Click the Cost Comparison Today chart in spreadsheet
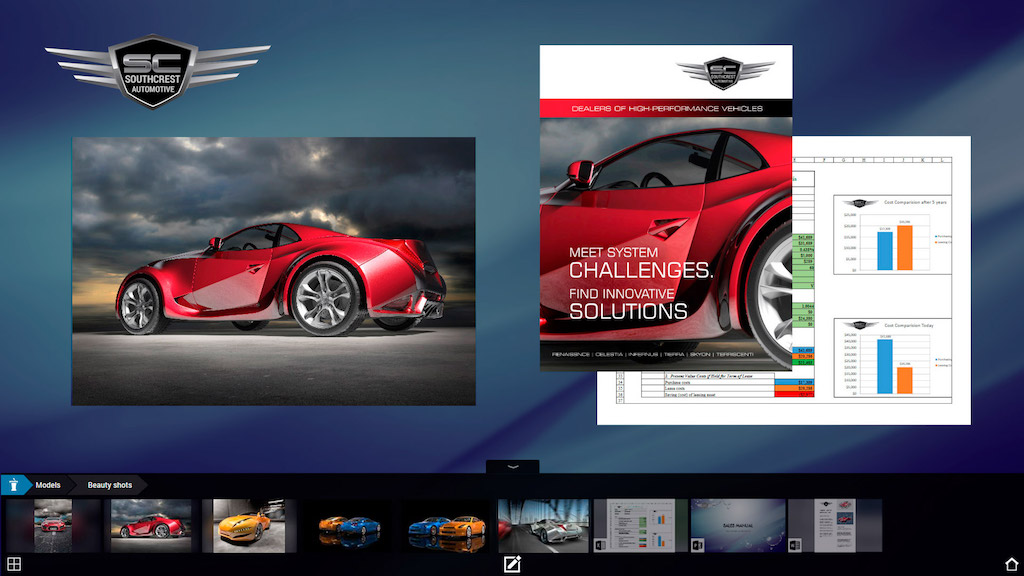 895,358
